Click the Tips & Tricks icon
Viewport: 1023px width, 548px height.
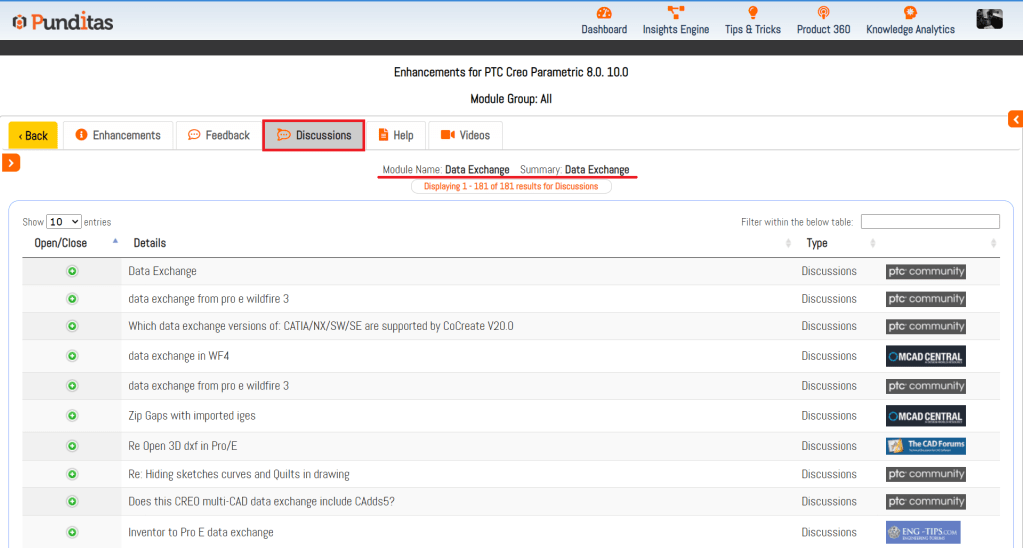pyautogui.click(x=752, y=13)
